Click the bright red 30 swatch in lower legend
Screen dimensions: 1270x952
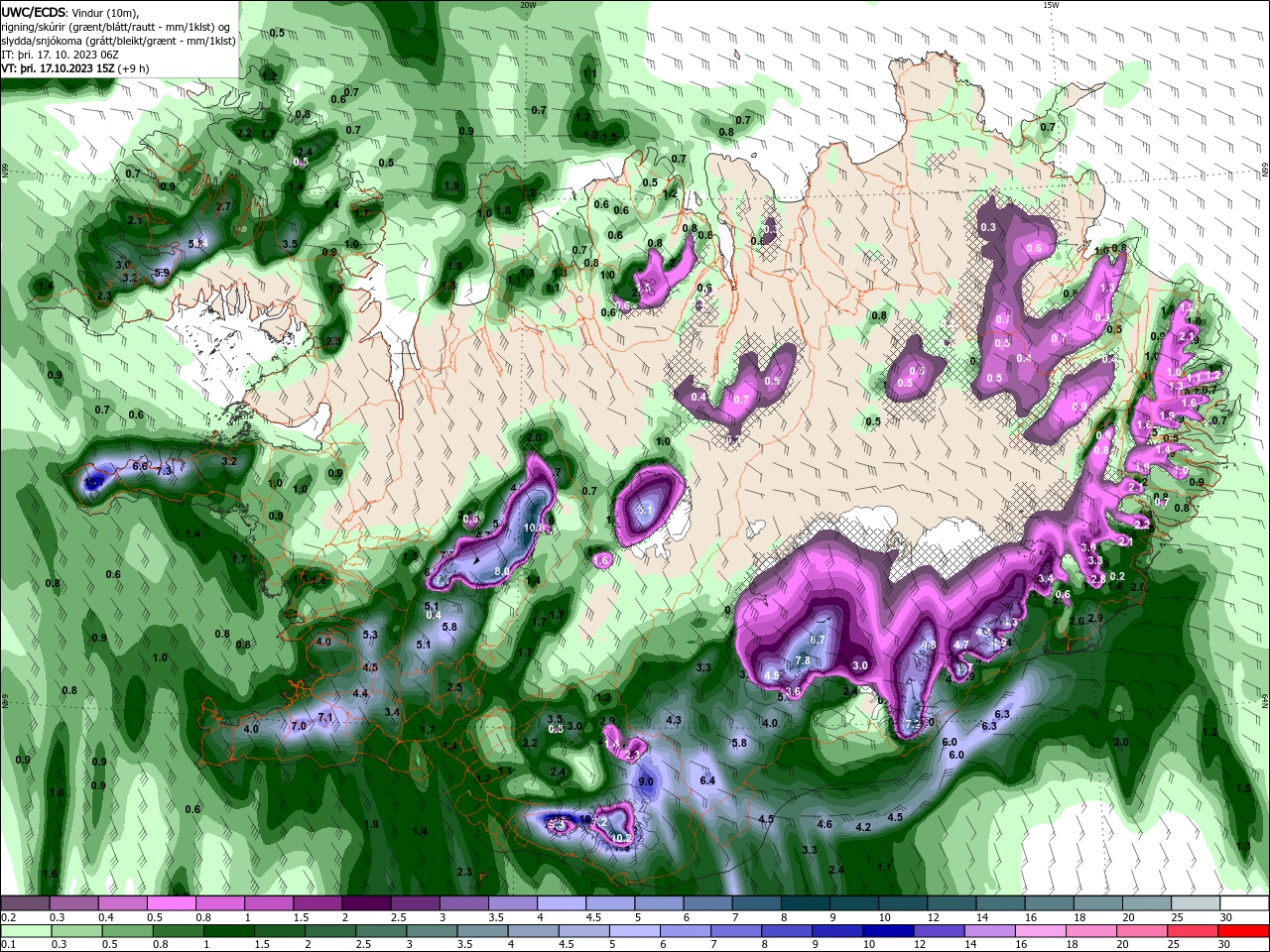[1242, 931]
